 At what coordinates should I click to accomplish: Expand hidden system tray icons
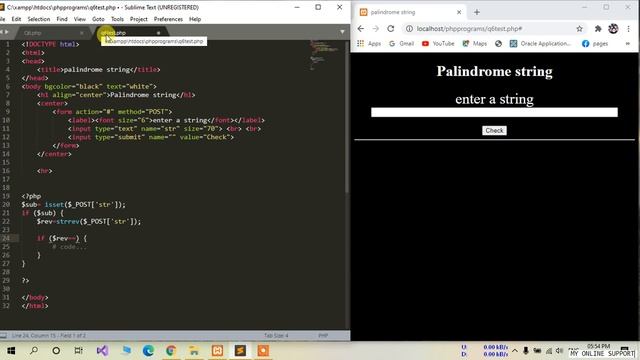pos(515,351)
